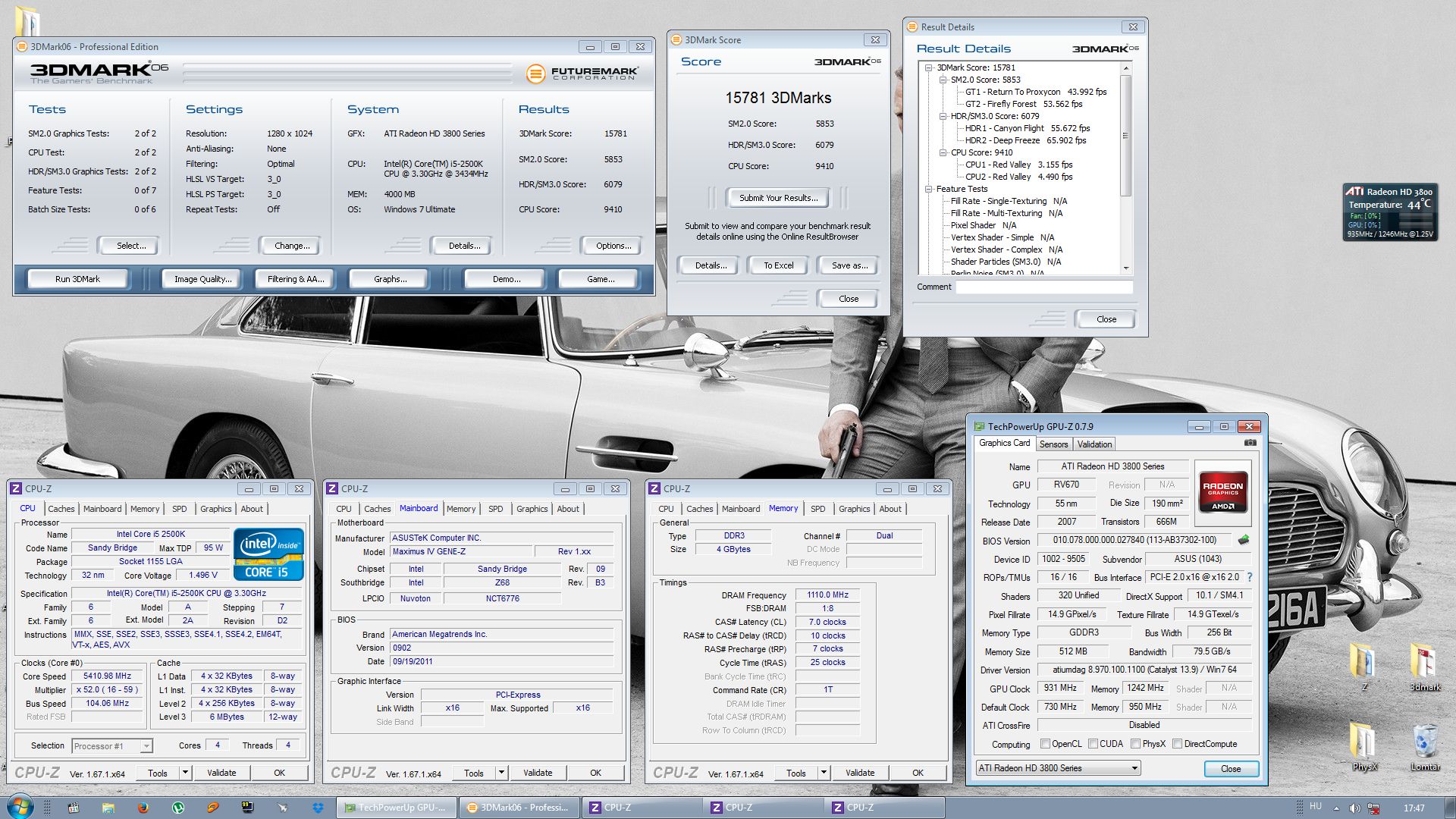Open Tools dropdown arrow in CPU-Z CPU window
Viewport: 1456px width, 819px height.
coord(184,773)
